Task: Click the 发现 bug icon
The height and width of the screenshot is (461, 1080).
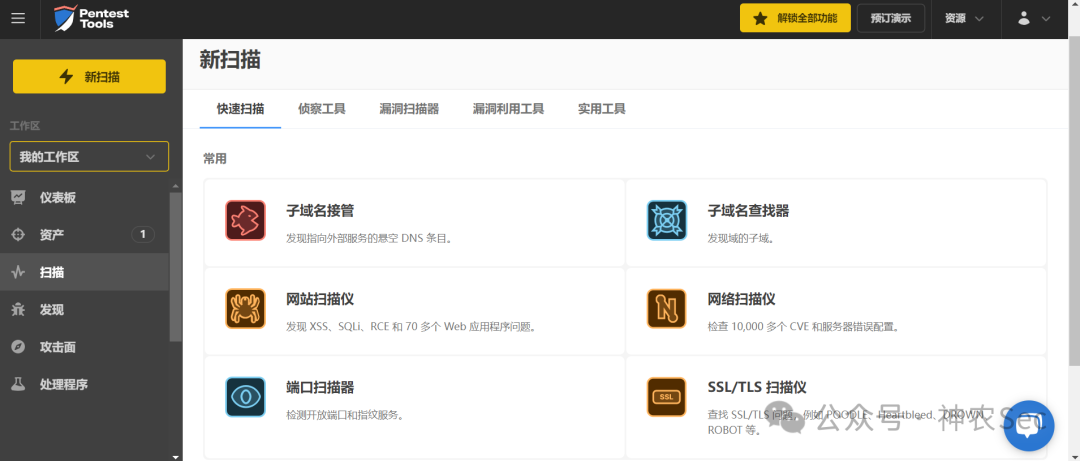Action: pos(18,309)
